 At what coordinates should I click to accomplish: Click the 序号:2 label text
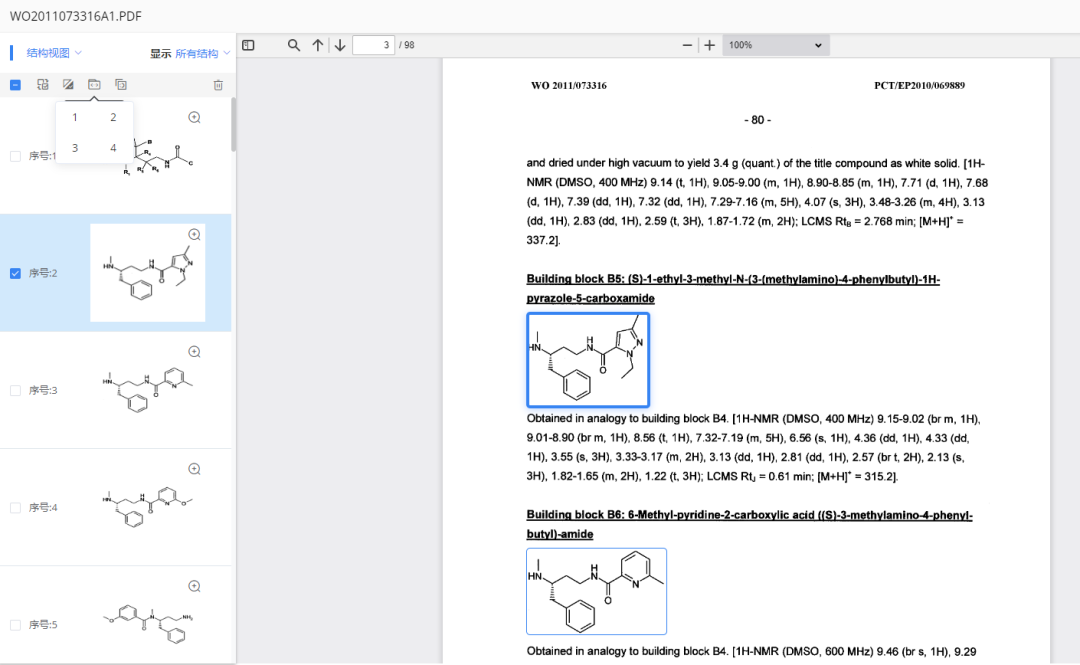pos(43,274)
